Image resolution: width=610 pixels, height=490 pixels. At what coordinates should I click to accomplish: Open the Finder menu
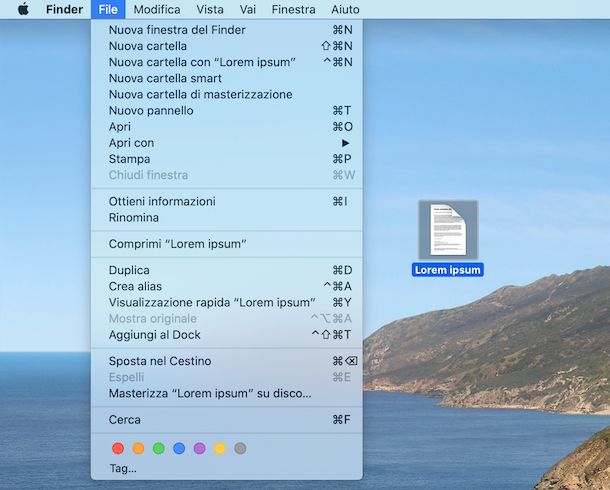pyautogui.click(x=64, y=9)
